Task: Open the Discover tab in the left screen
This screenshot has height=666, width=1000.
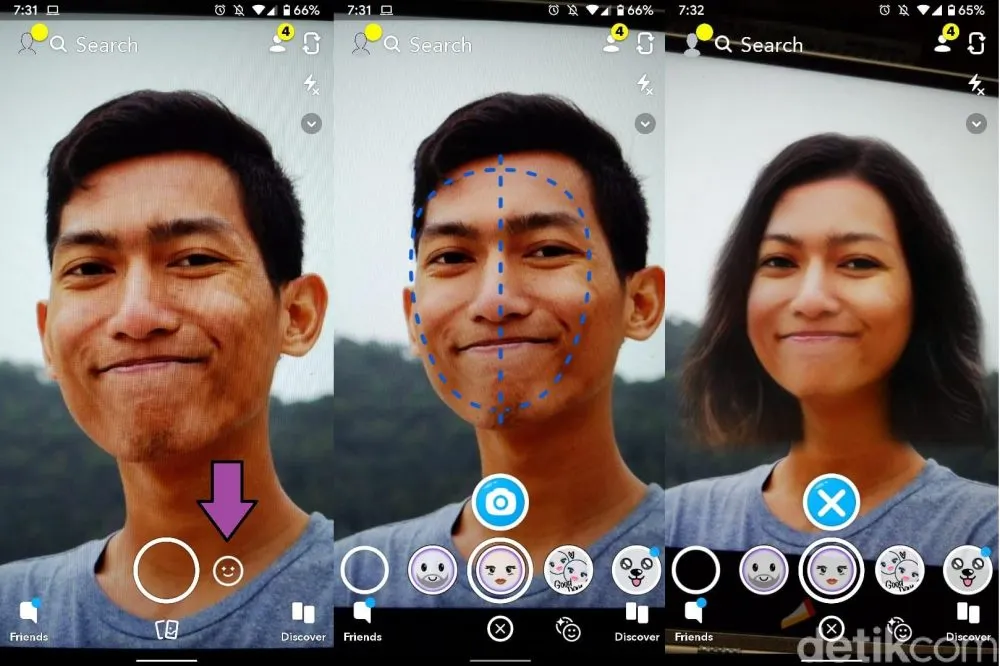Action: pyautogui.click(x=303, y=620)
